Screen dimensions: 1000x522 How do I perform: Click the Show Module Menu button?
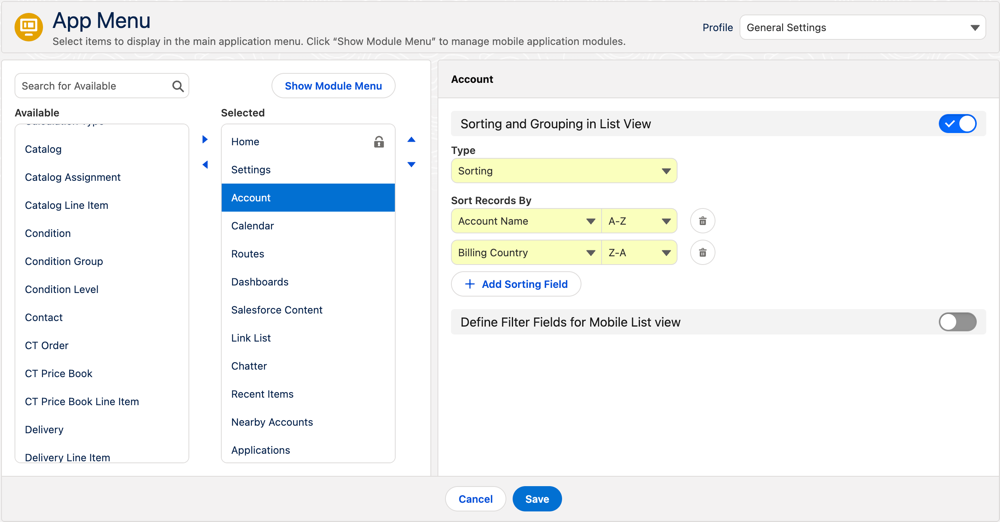pyautogui.click(x=333, y=86)
